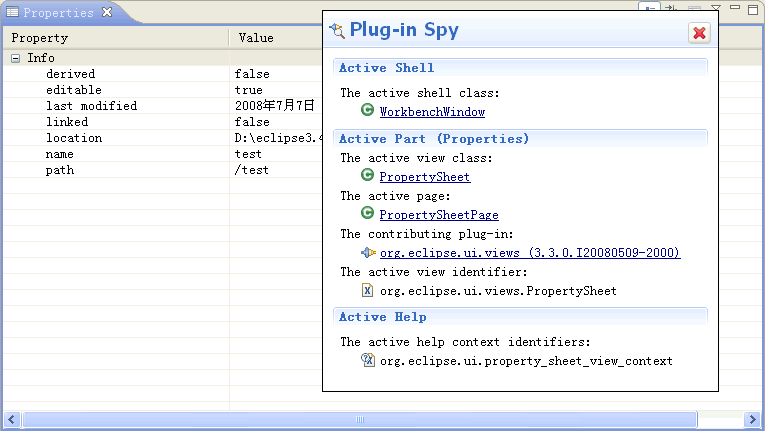Open the org.eclipse.ui.views plug-in link
The height and width of the screenshot is (431, 765).
click(x=529, y=253)
